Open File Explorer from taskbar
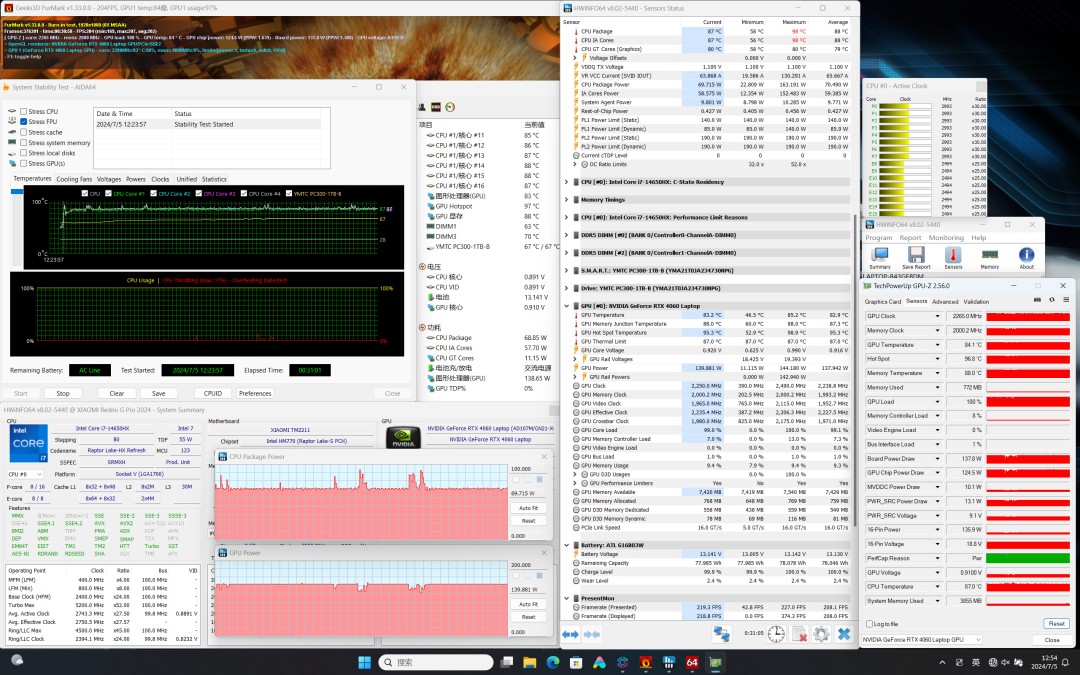The height and width of the screenshot is (675, 1080). (x=529, y=663)
